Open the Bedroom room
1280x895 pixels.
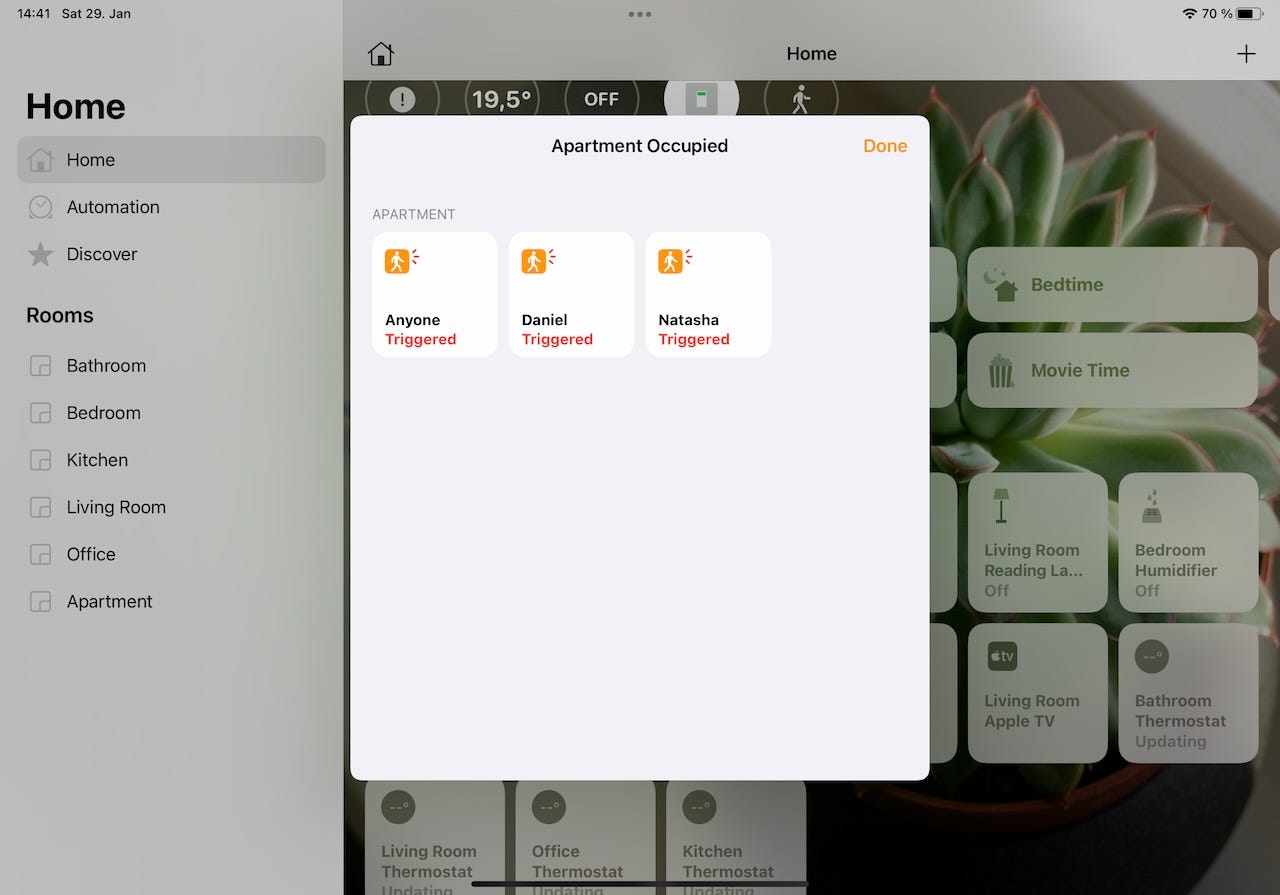pos(171,413)
